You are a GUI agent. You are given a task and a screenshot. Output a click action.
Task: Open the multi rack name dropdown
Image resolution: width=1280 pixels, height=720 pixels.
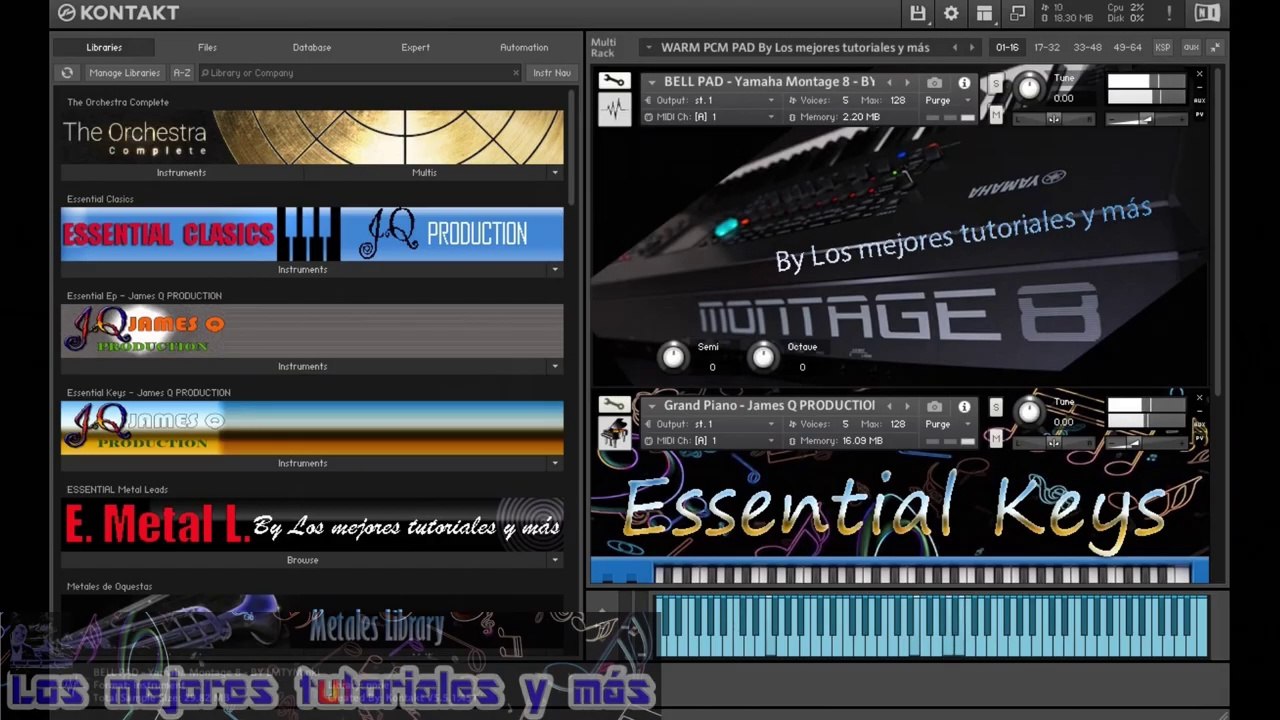click(648, 47)
